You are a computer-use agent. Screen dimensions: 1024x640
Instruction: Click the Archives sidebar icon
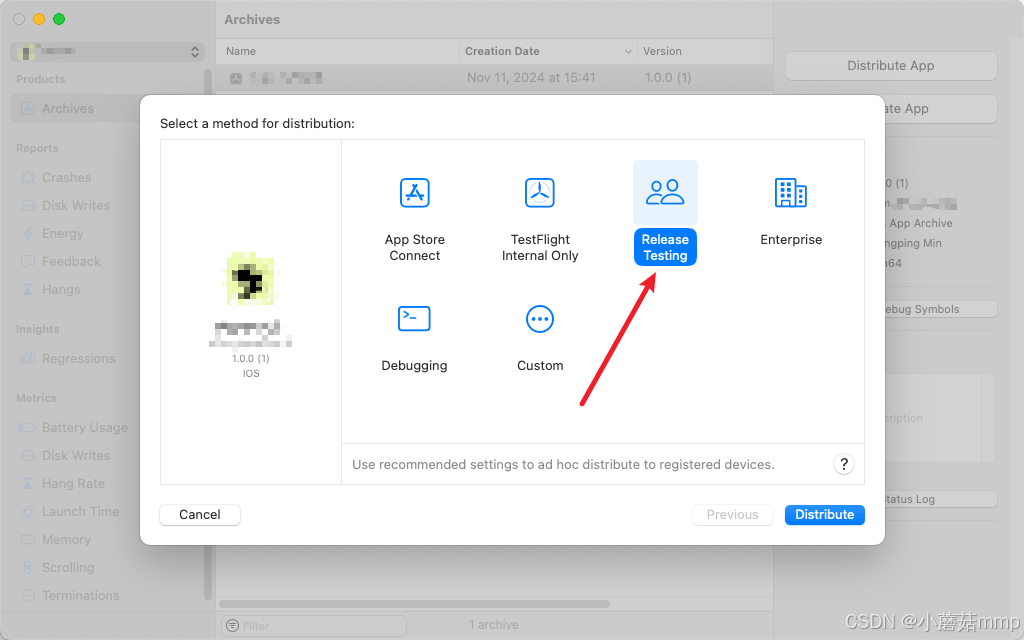27,108
